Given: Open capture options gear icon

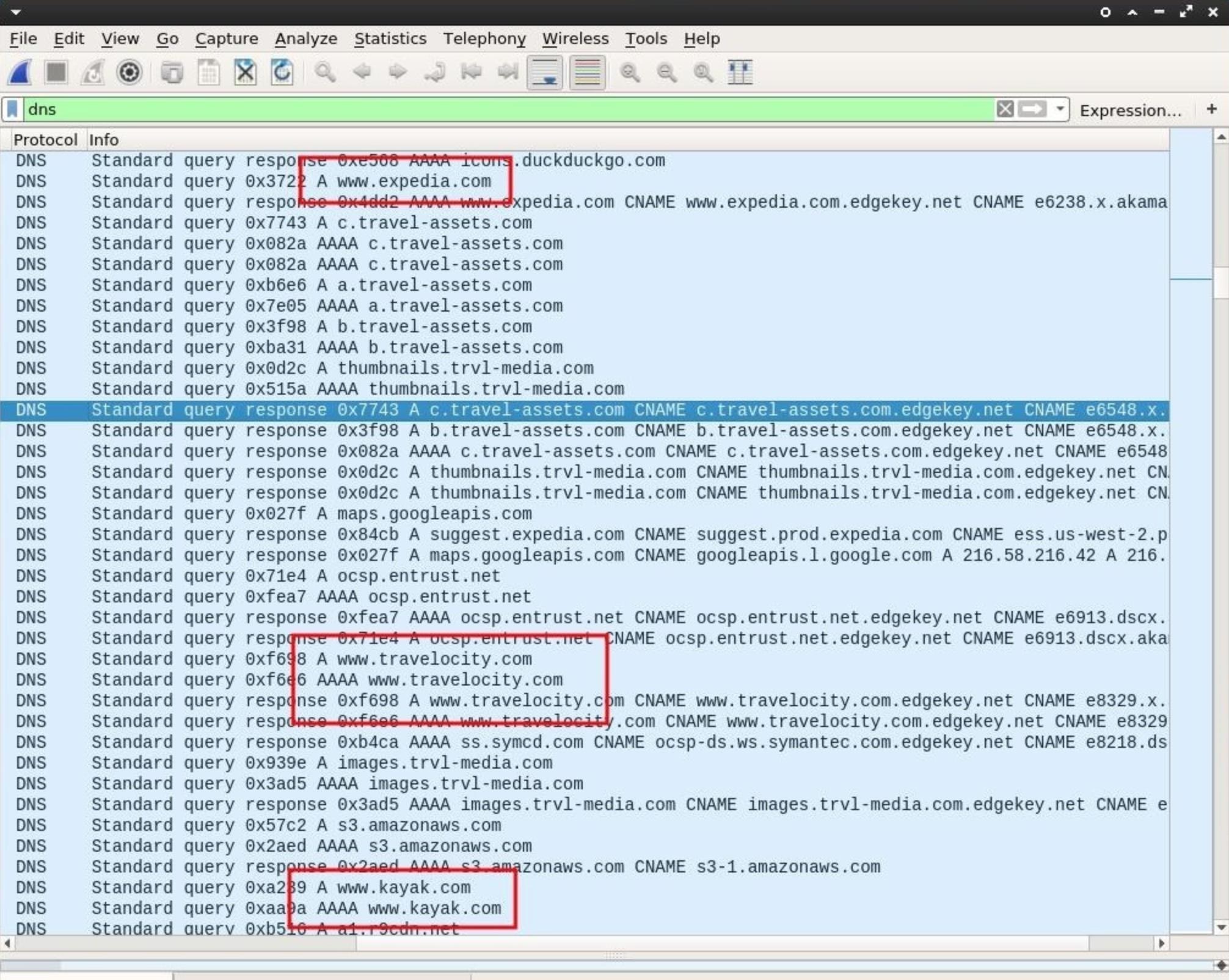Looking at the screenshot, I should 129,73.
